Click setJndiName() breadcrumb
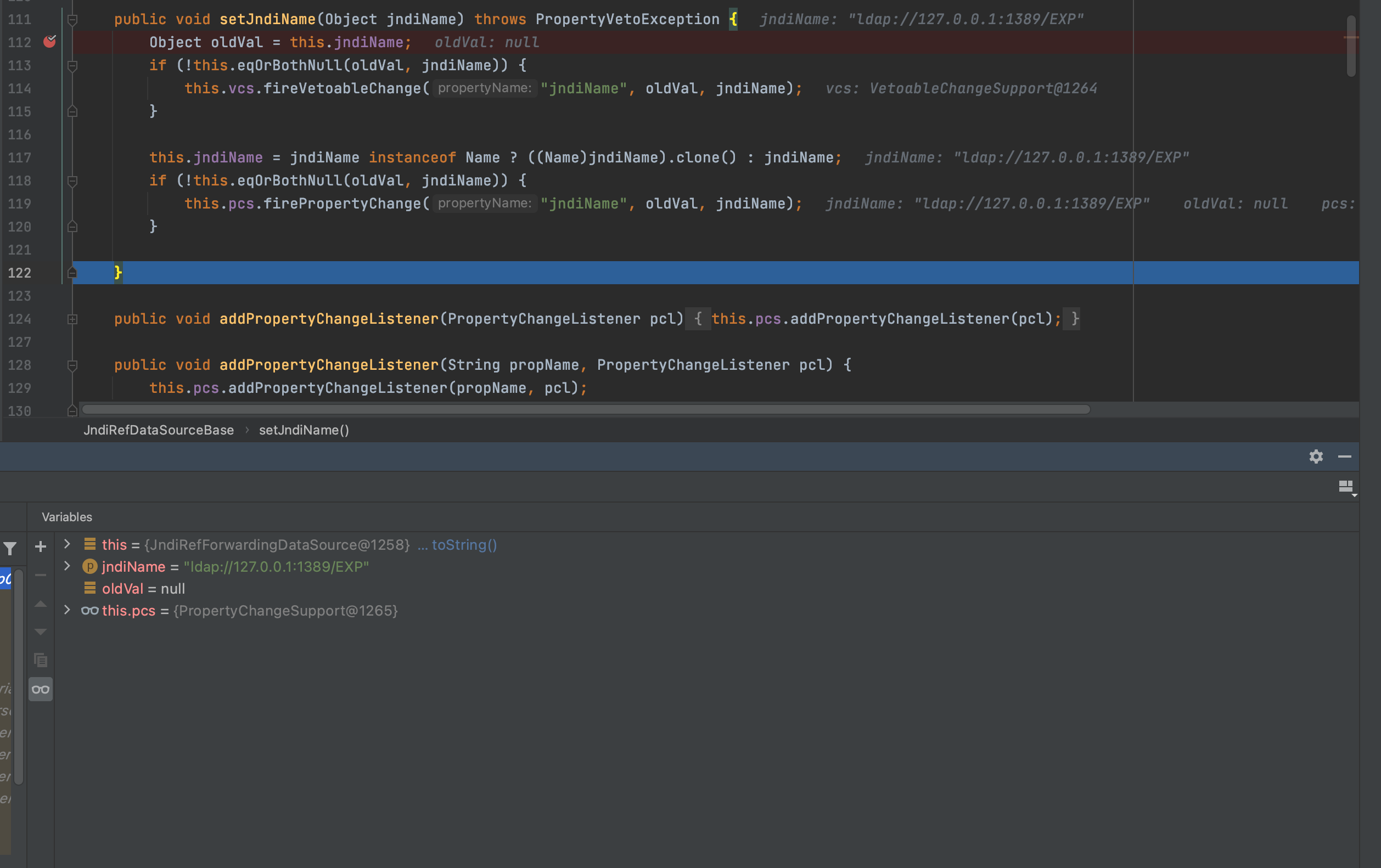The height and width of the screenshot is (868, 1381). (304, 430)
